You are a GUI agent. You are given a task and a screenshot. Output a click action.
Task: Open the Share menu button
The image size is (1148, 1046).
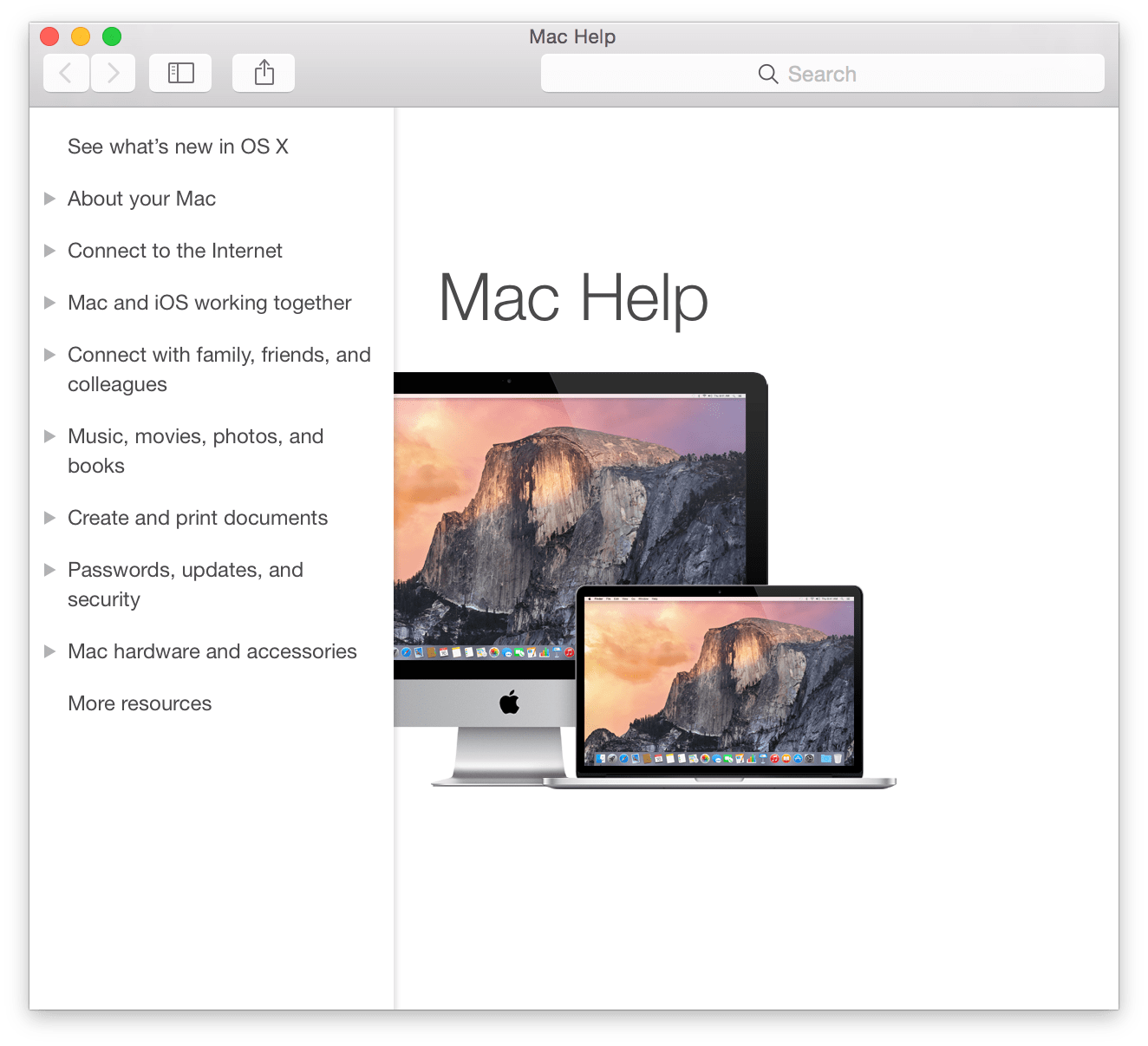coord(264,73)
